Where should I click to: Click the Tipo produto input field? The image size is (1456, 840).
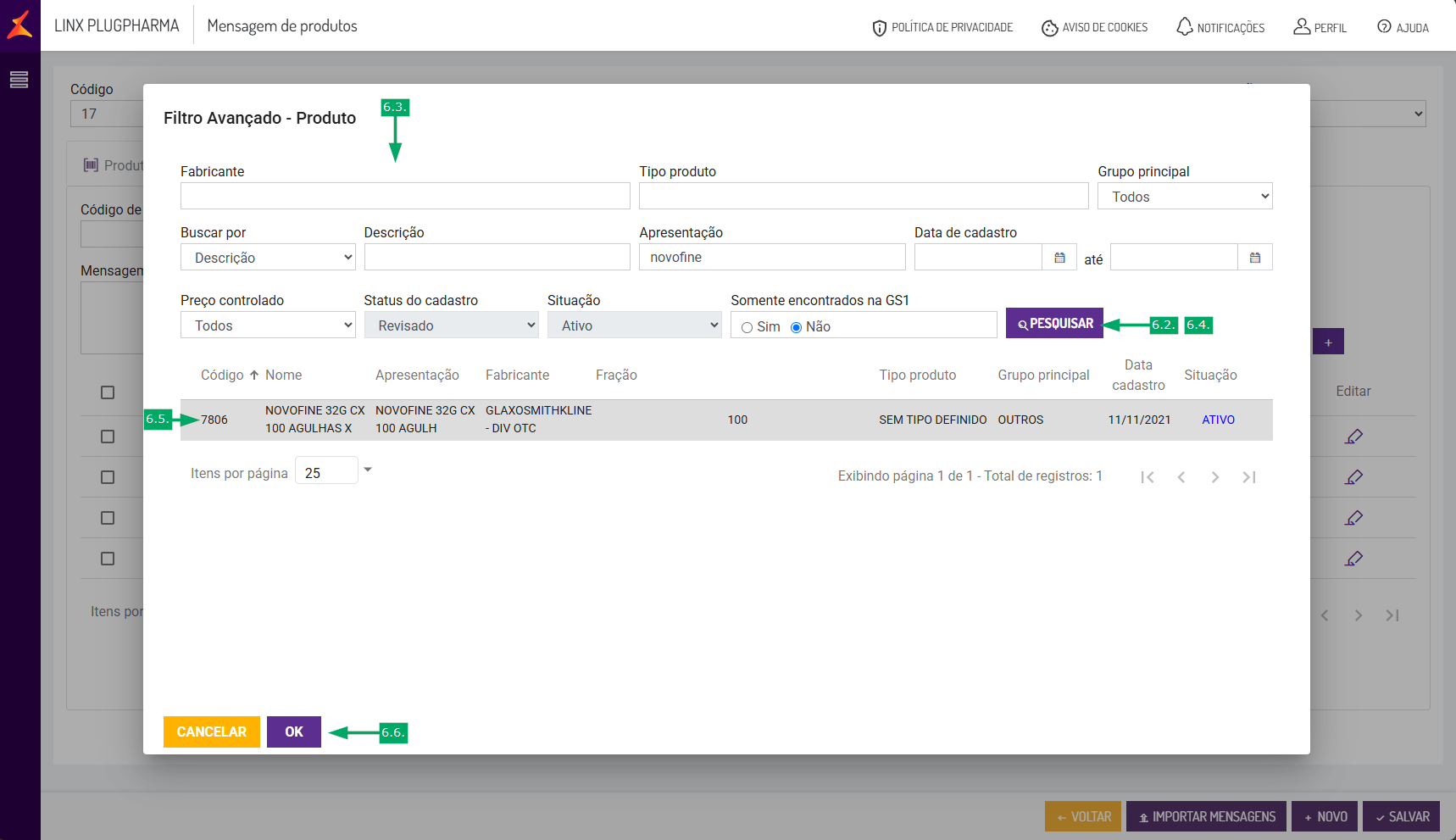click(864, 196)
